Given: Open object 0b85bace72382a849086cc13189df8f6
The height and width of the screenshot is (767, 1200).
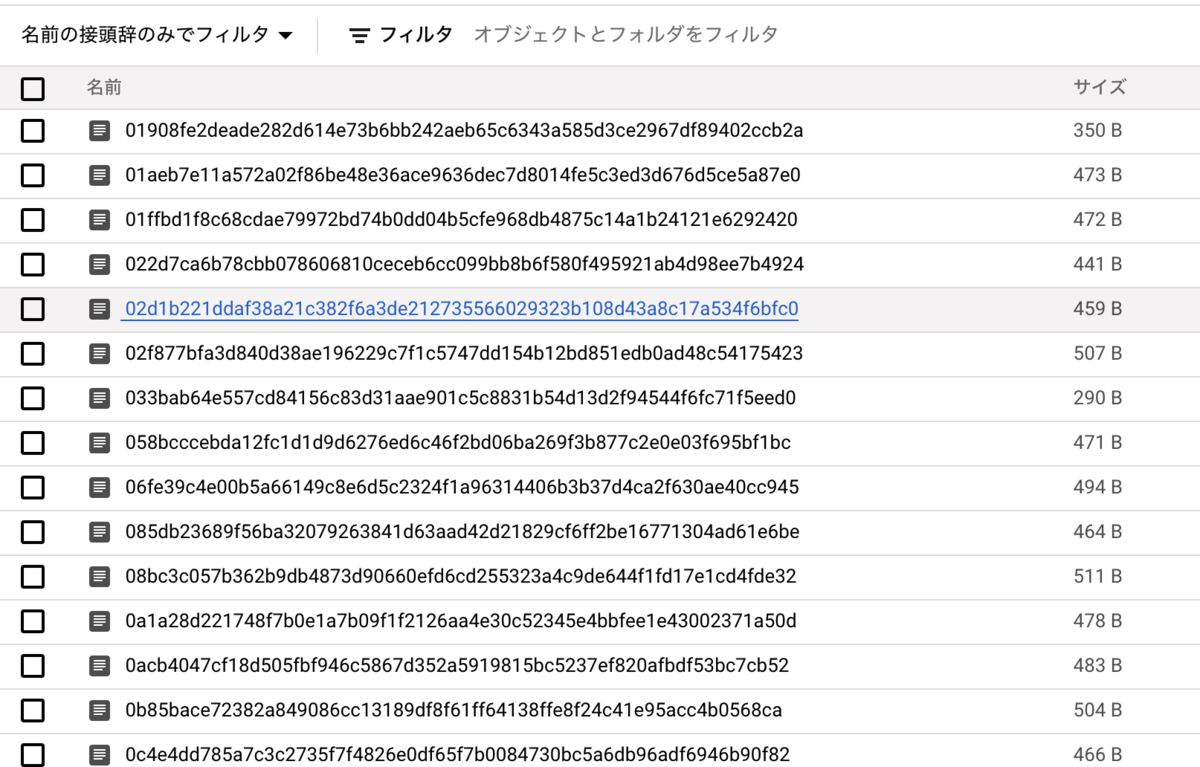Looking at the screenshot, I should click(453, 710).
